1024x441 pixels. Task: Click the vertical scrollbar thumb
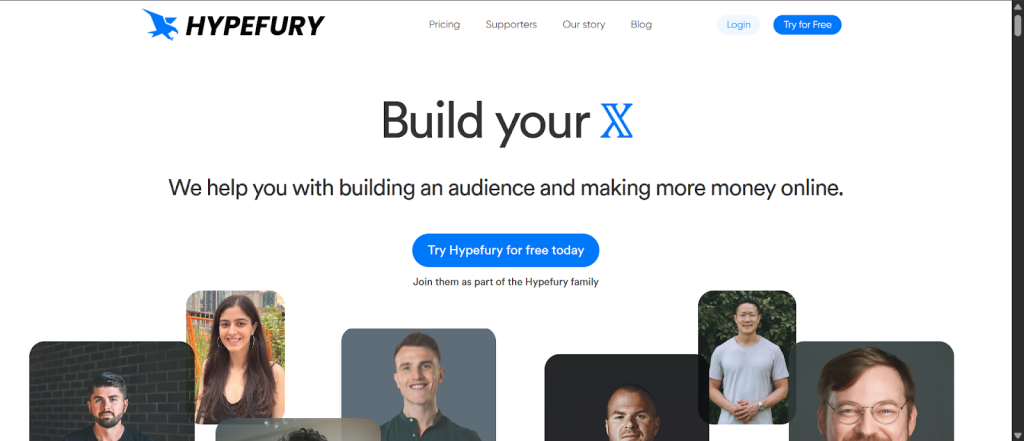click(x=1017, y=24)
